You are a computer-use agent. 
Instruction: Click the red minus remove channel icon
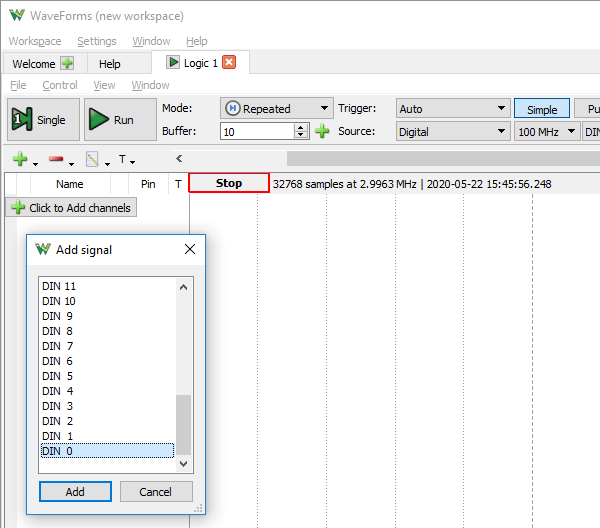[56, 159]
